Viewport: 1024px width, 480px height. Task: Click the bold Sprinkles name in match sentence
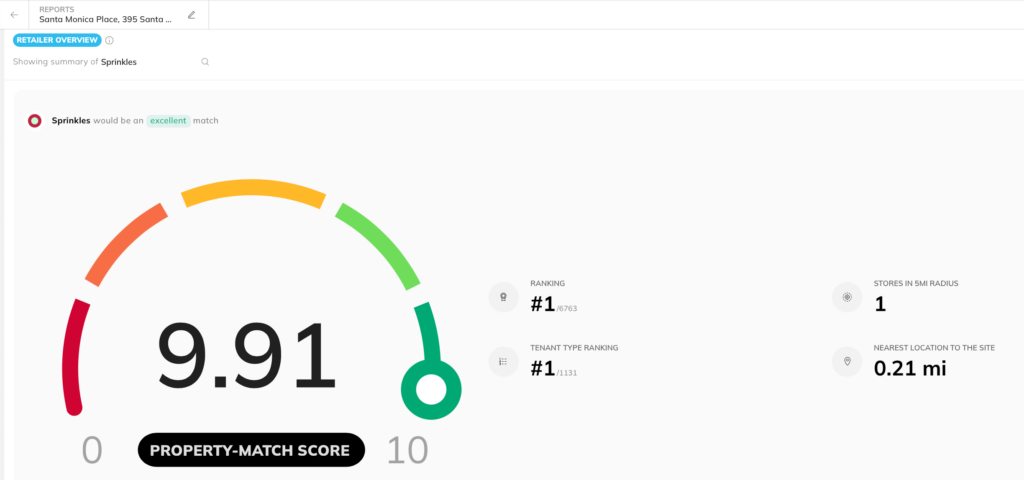tap(71, 121)
